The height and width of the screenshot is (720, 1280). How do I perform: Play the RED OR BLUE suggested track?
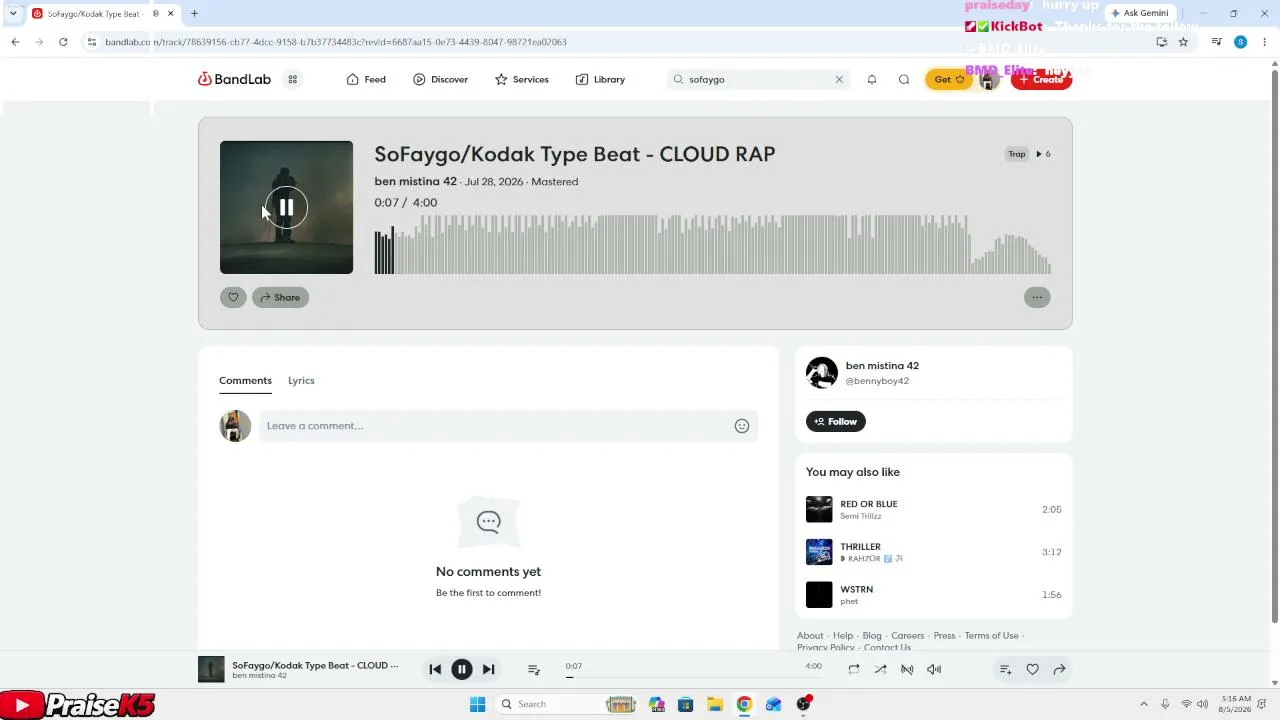[x=819, y=509]
